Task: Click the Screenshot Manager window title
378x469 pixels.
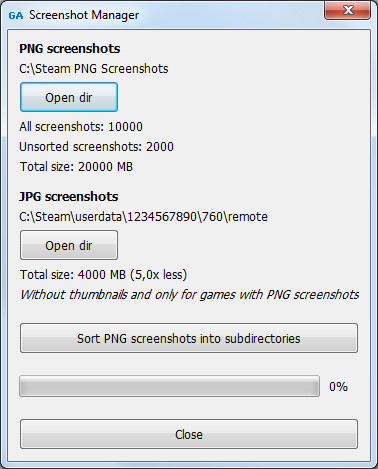Action: [x=84, y=15]
